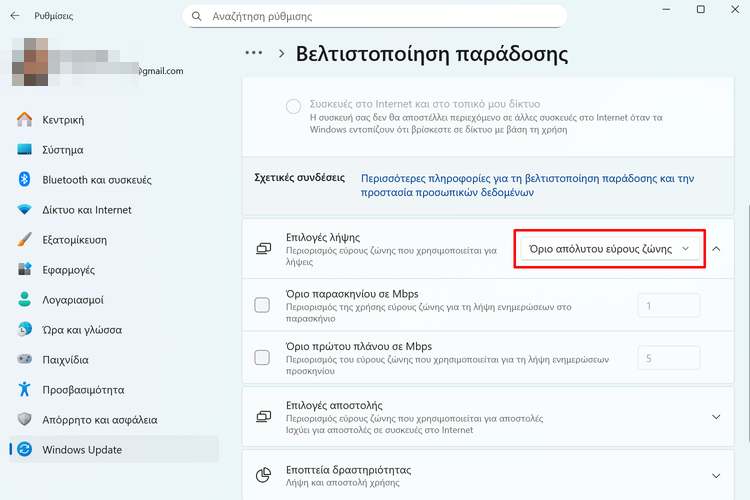Select Windows Update in sidebar
This screenshot has width=750, height=500.
(82, 450)
